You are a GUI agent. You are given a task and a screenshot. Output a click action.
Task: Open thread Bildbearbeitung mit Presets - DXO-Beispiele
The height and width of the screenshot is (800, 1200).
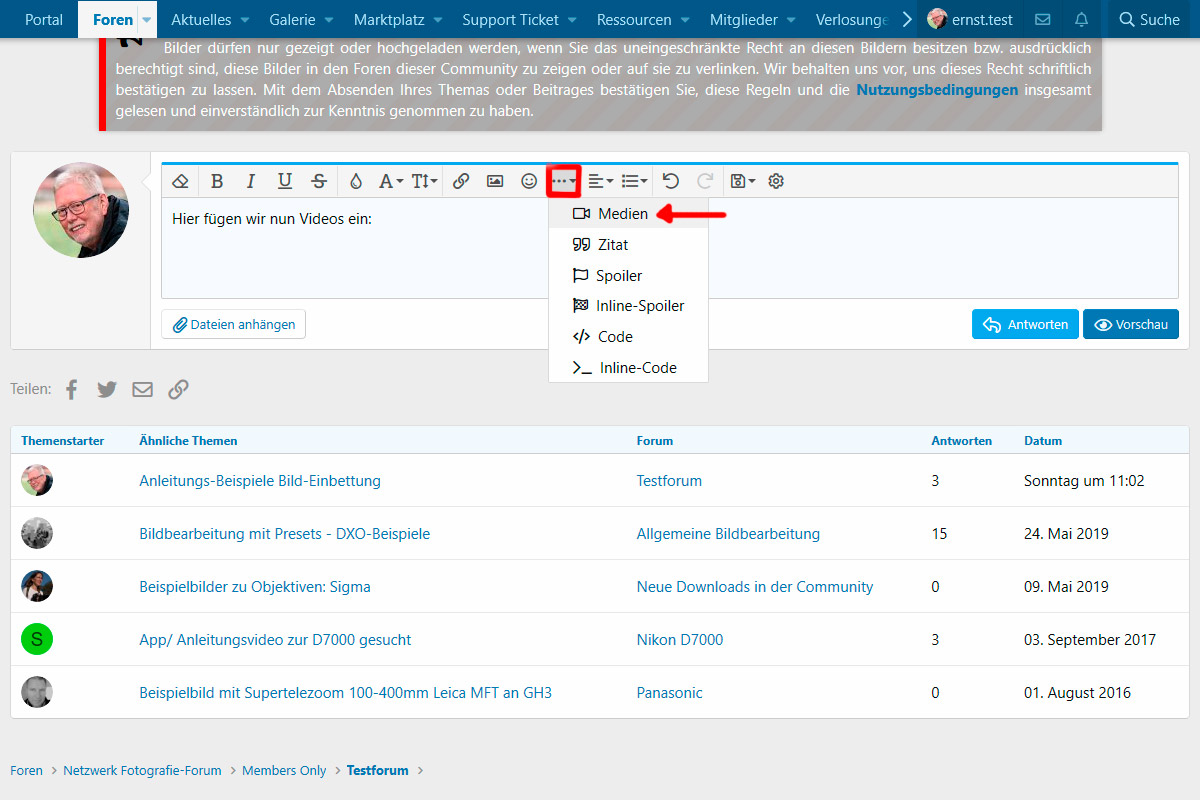pyautogui.click(x=285, y=534)
